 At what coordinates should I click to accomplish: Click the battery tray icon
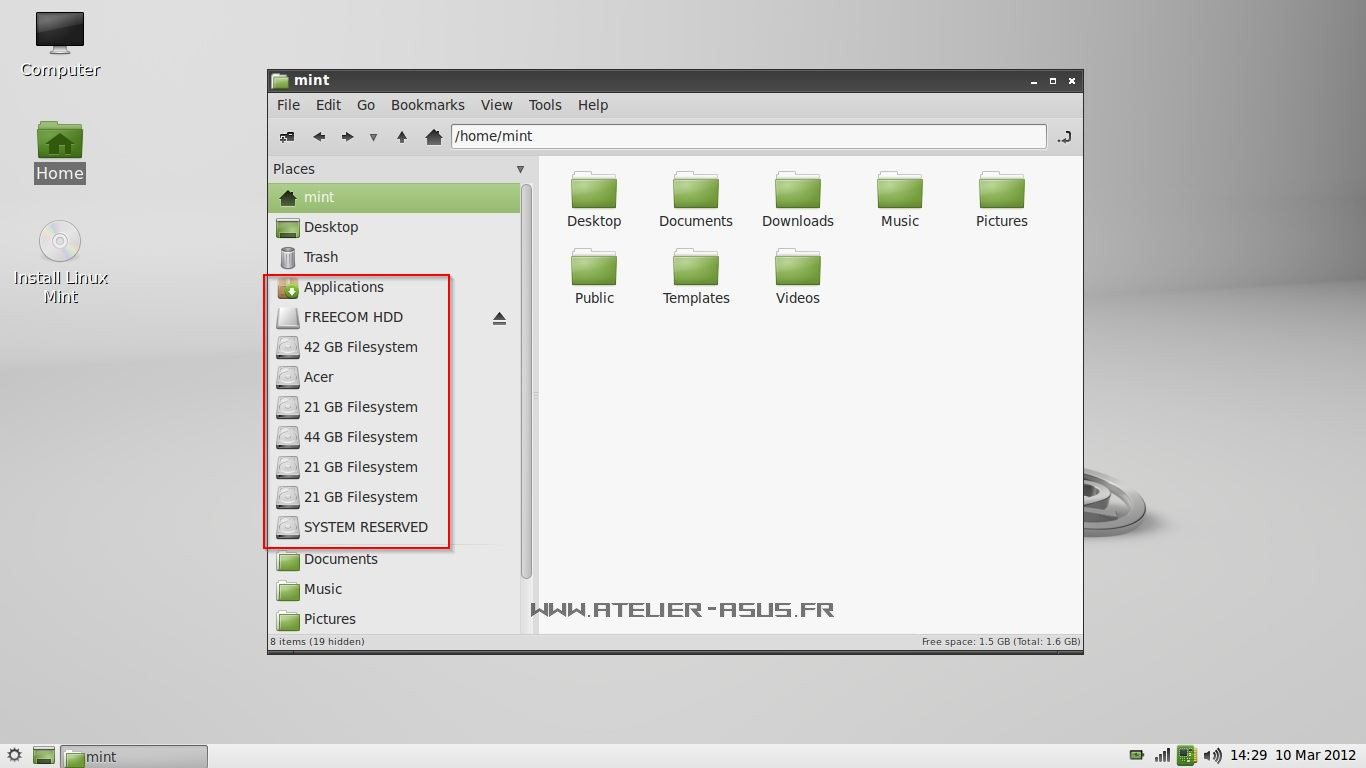[1137, 756]
